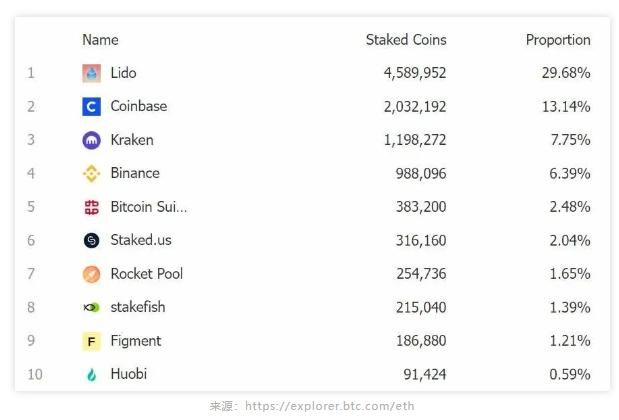Click the Huobi logo icon
This screenshot has width=619, height=420.
tap(91, 374)
